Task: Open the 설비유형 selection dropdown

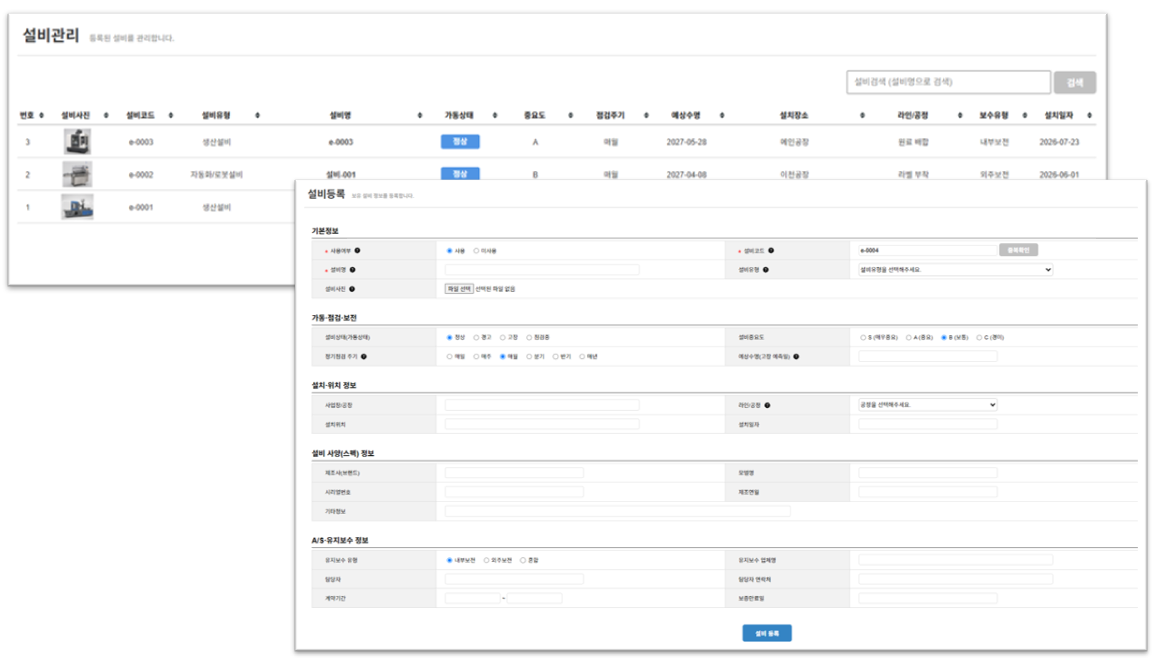Action: [x=955, y=270]
